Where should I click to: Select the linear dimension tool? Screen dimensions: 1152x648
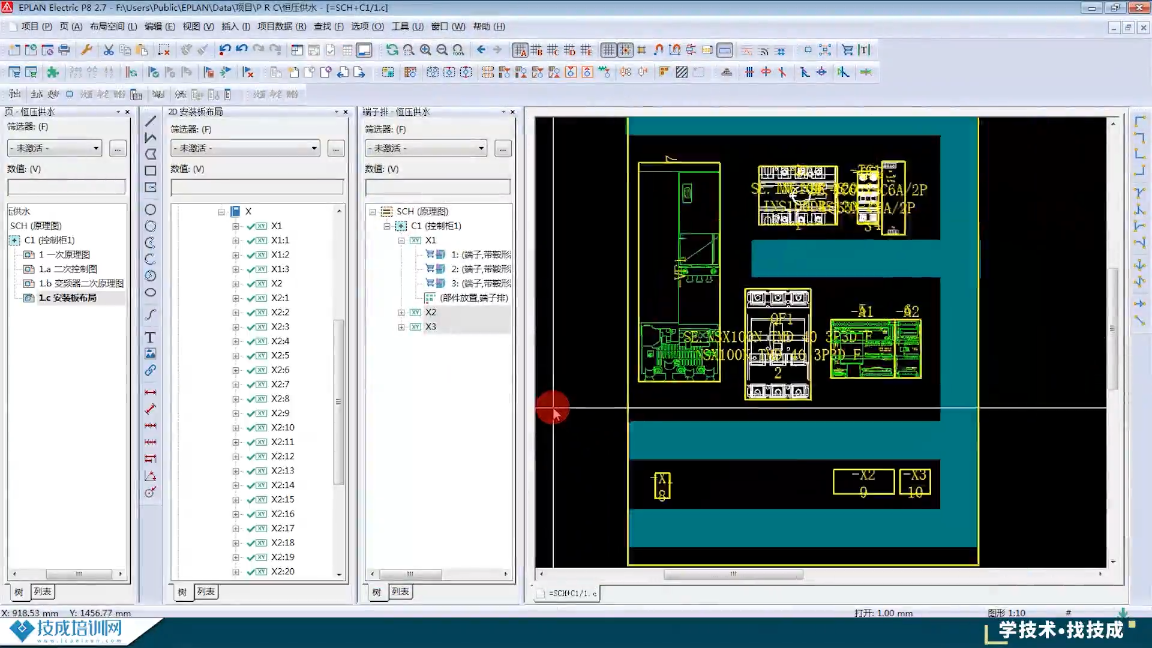tap(151, 392)
